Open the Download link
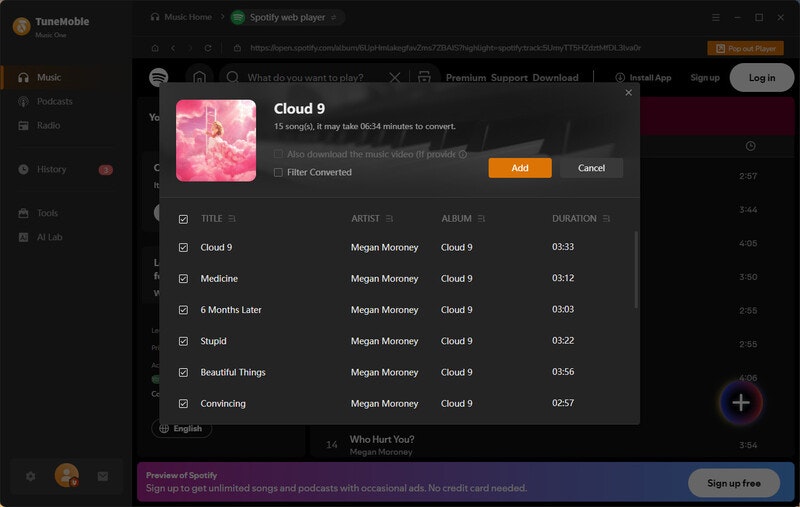 tap(556, 78)
